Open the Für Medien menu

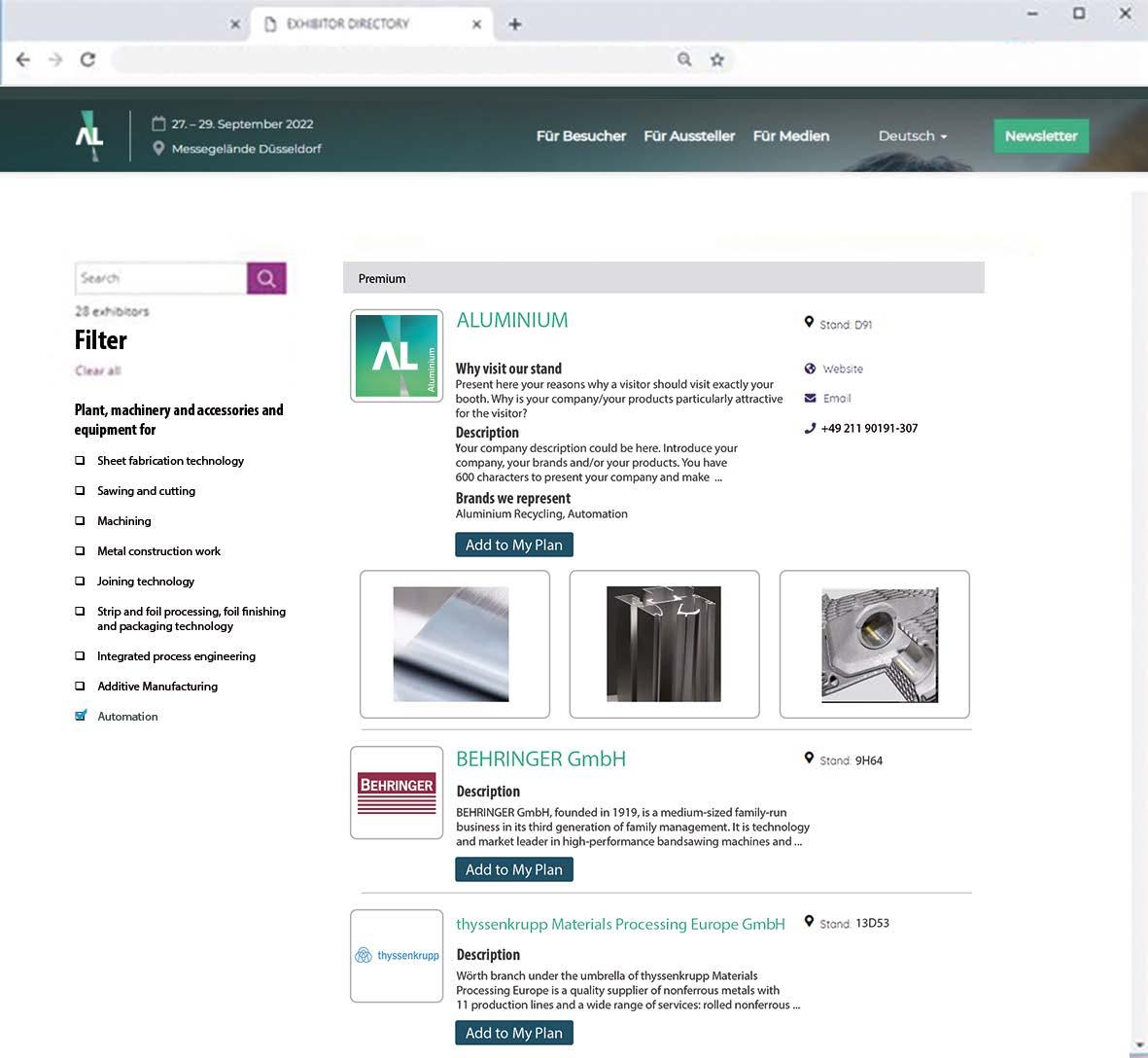(790, 136)
